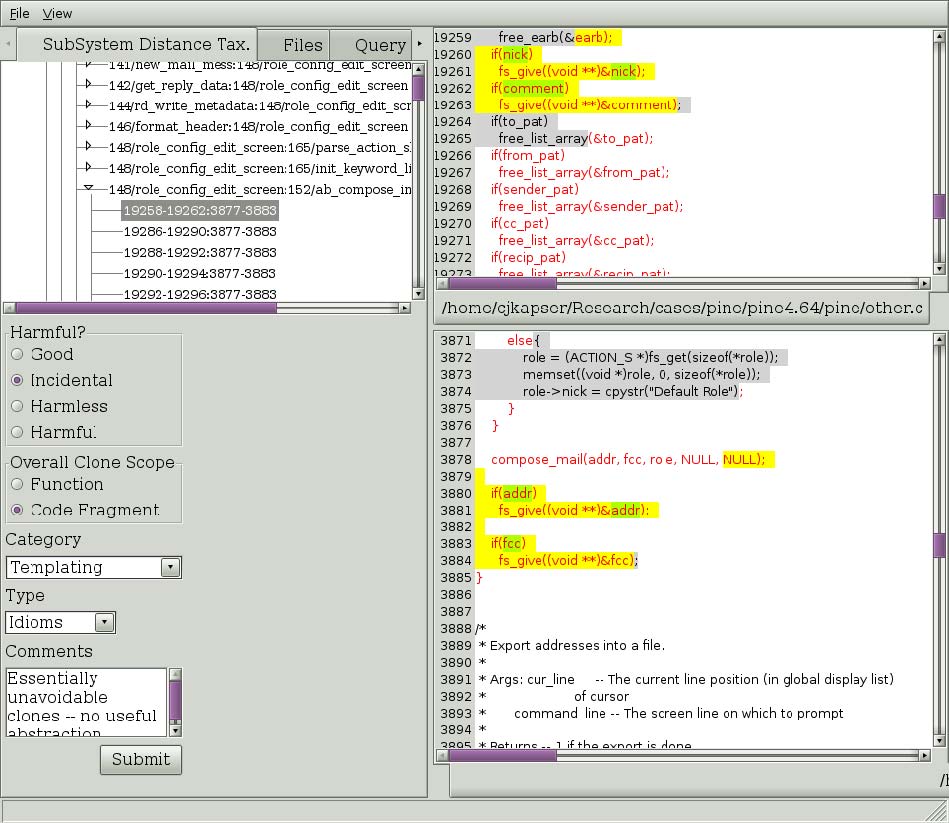
Task: Click tree panel vertical scrollbar thumb
Action: click(418, 88)
